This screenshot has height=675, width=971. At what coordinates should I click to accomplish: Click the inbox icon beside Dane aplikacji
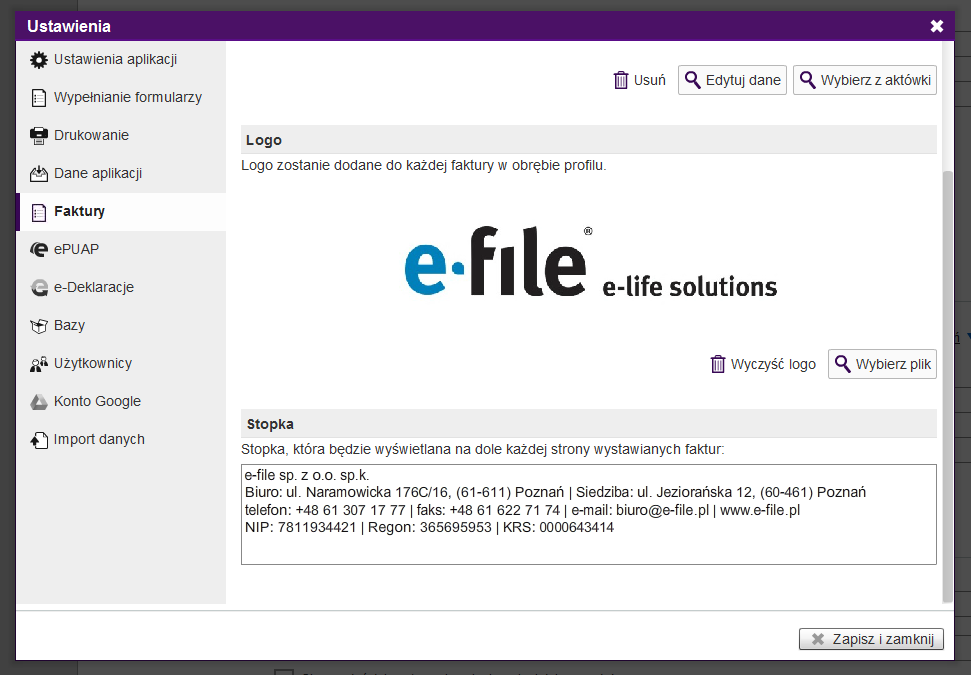(38, 173)
